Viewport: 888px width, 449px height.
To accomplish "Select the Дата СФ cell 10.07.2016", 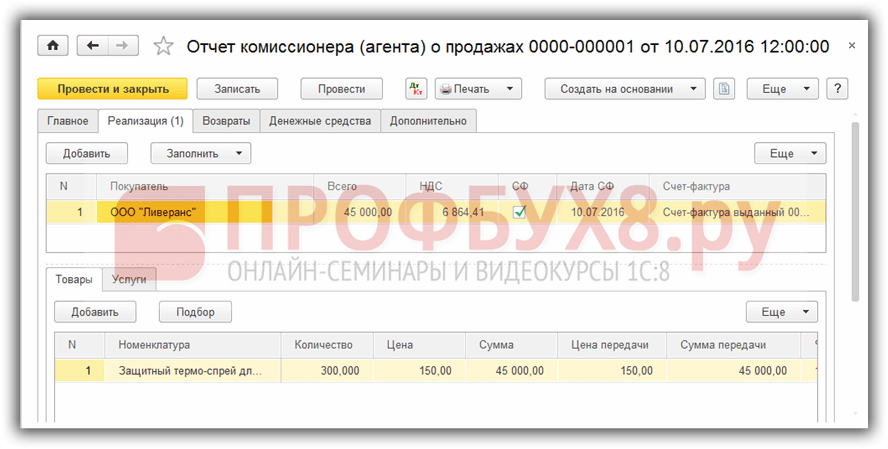I will pos(603,212).
